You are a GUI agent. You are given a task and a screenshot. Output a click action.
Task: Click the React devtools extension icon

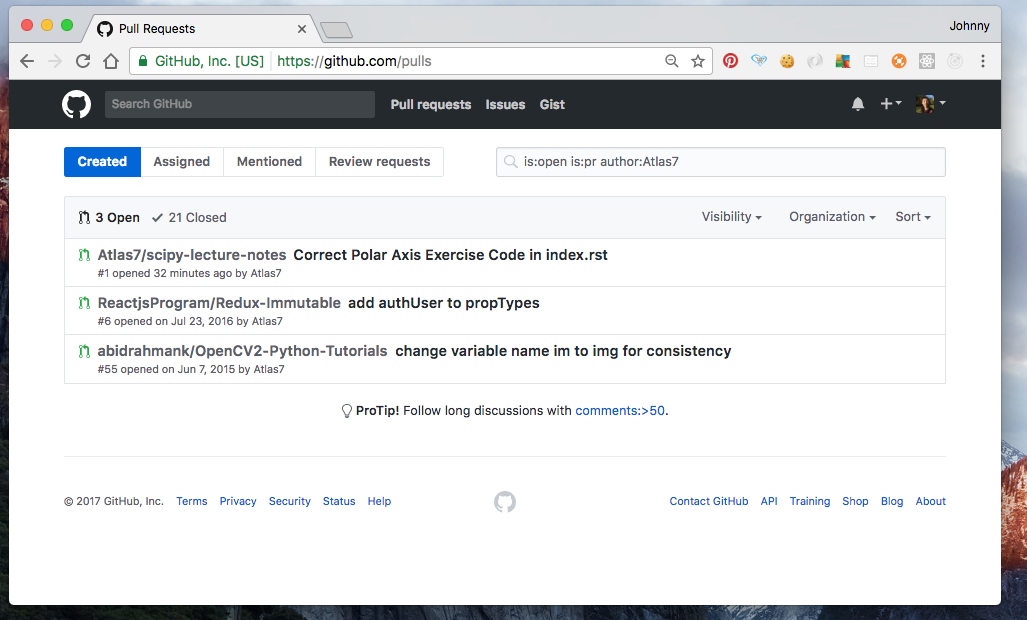pos(926,61)
